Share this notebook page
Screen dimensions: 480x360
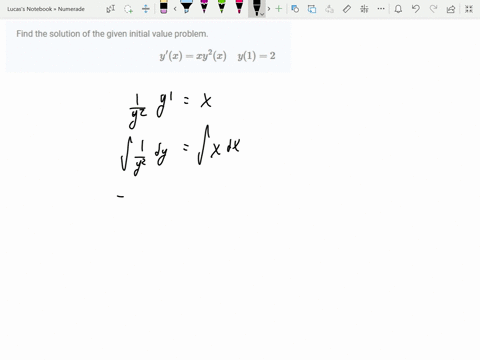(451, 9)
